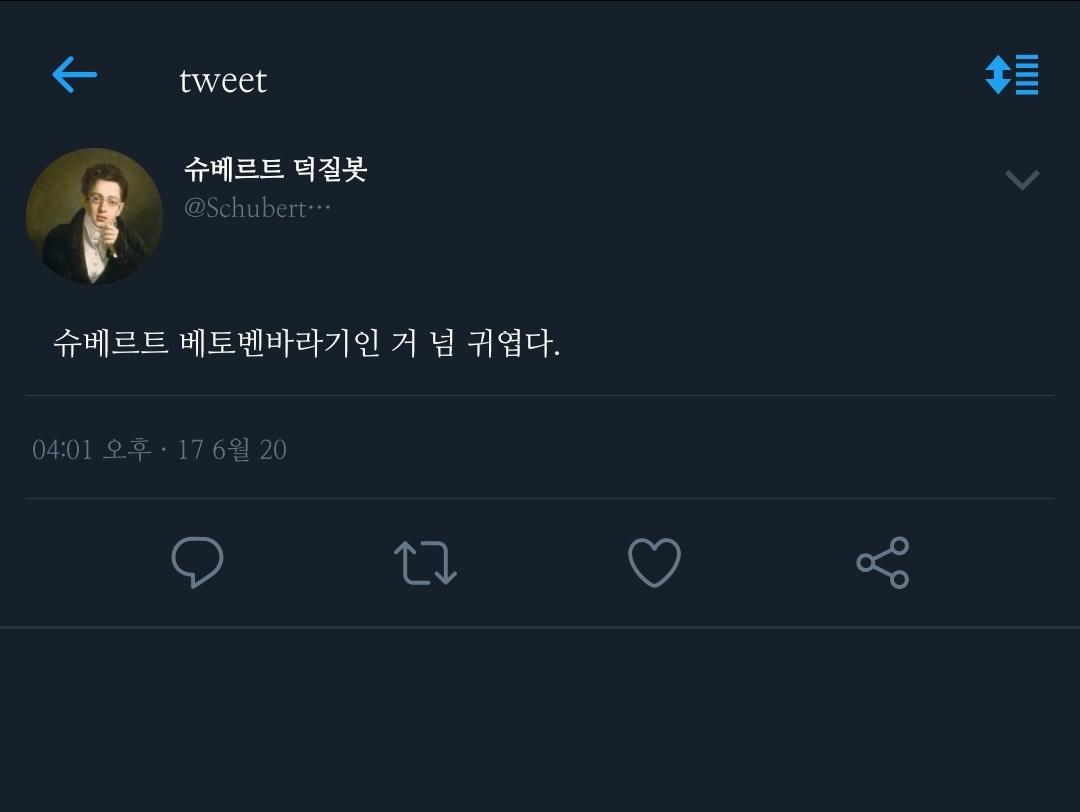Open the thread view icon at top right
This screenshot has height=812, width=1080.
point(1012,75)
